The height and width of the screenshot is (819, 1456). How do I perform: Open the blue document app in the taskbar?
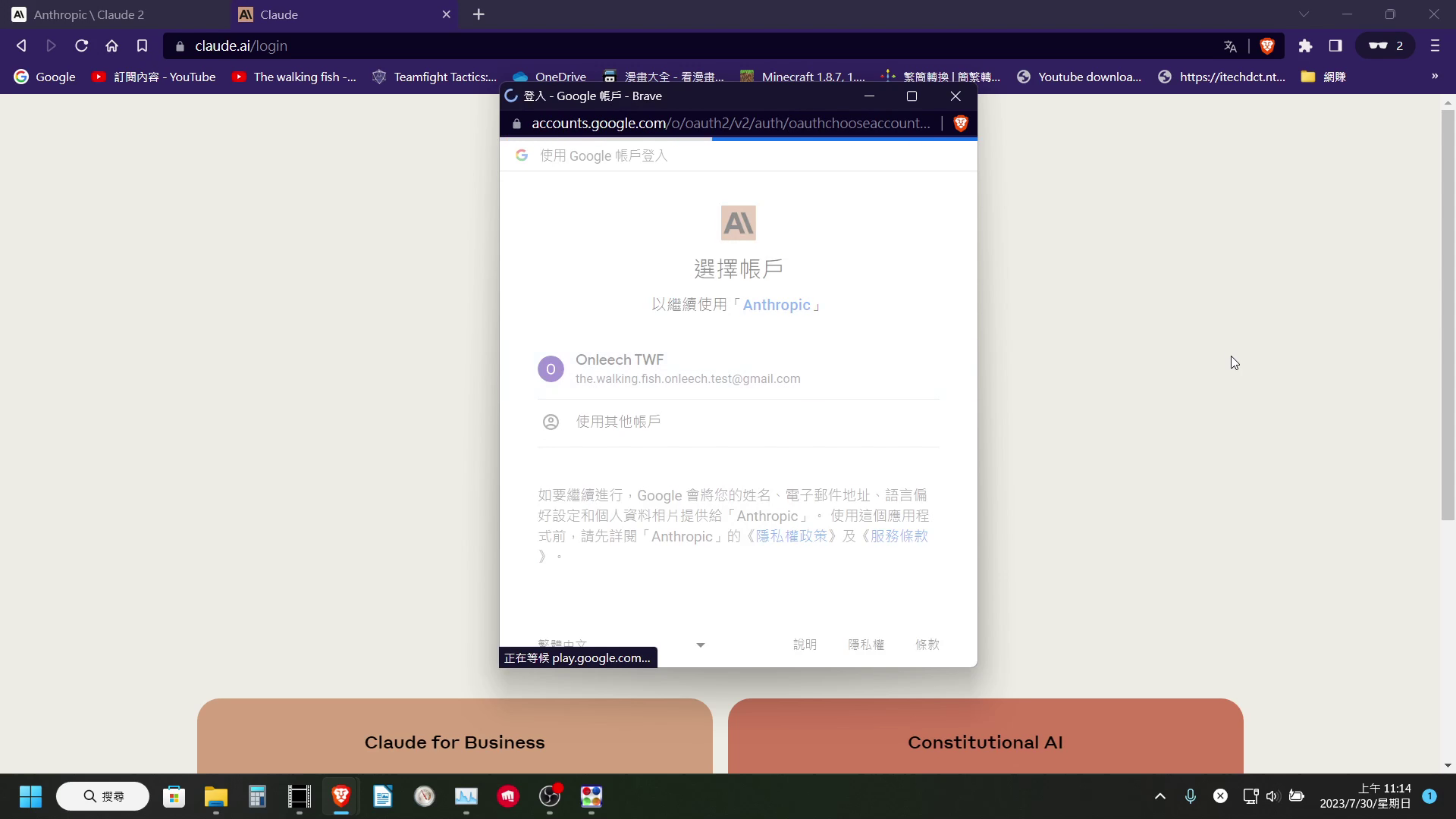[382, 796]
